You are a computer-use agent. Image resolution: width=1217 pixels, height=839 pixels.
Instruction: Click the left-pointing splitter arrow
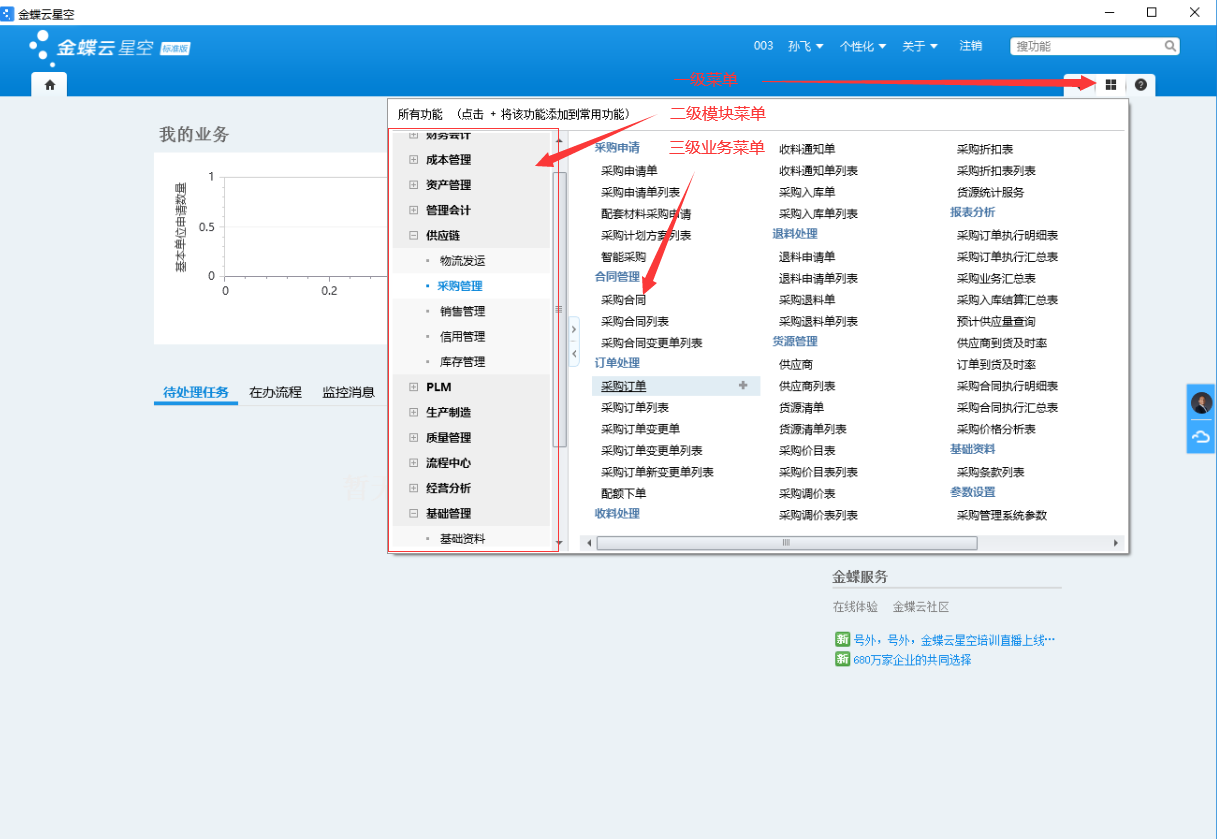pyautogui.click(x=574, y=353)
